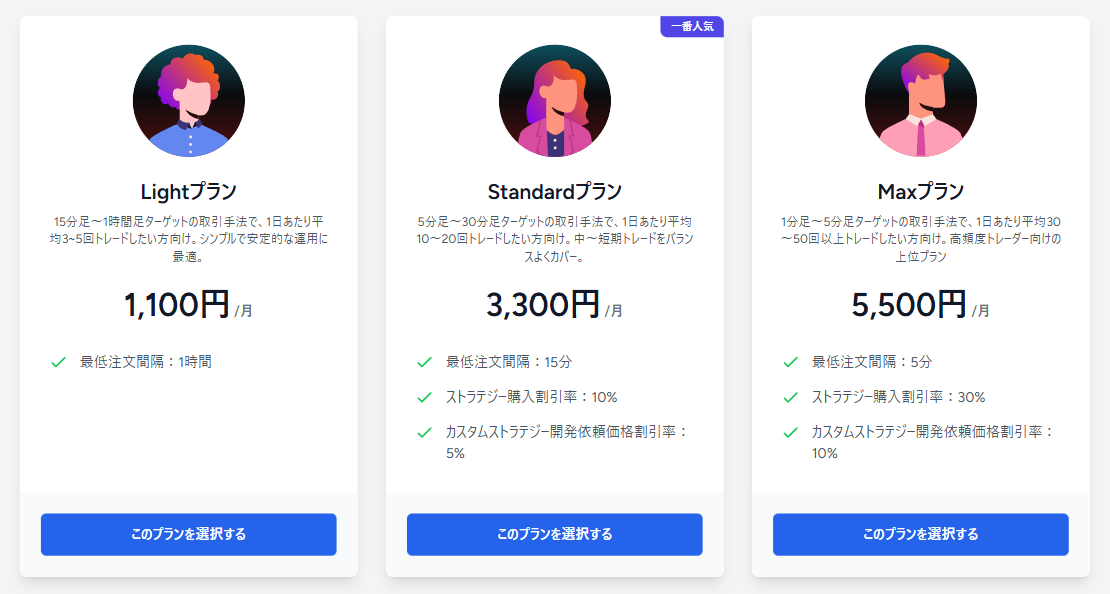The height and width of the screenshot is (594, 1110).
Task: Select the Maxプラン with このプランを選択する
Action: 920,534
